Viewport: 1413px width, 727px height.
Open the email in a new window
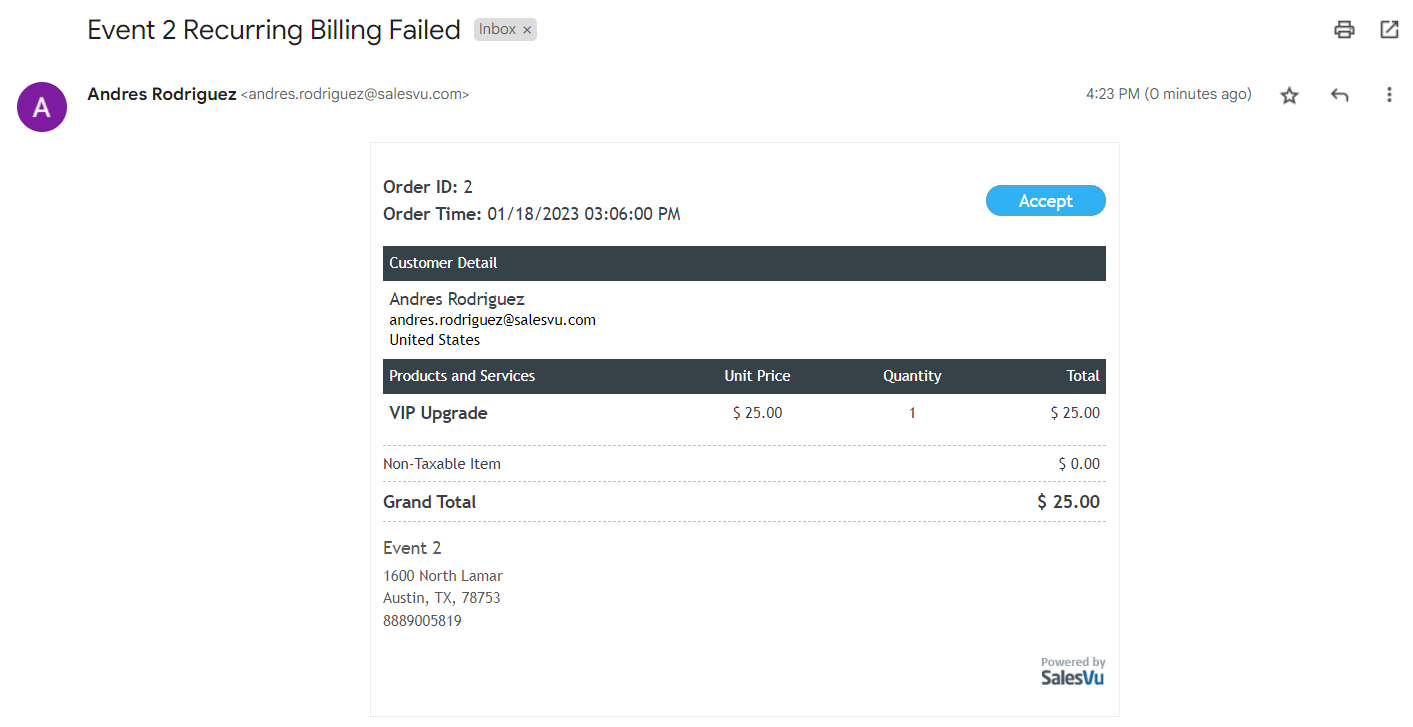[x=1389, y=30]
